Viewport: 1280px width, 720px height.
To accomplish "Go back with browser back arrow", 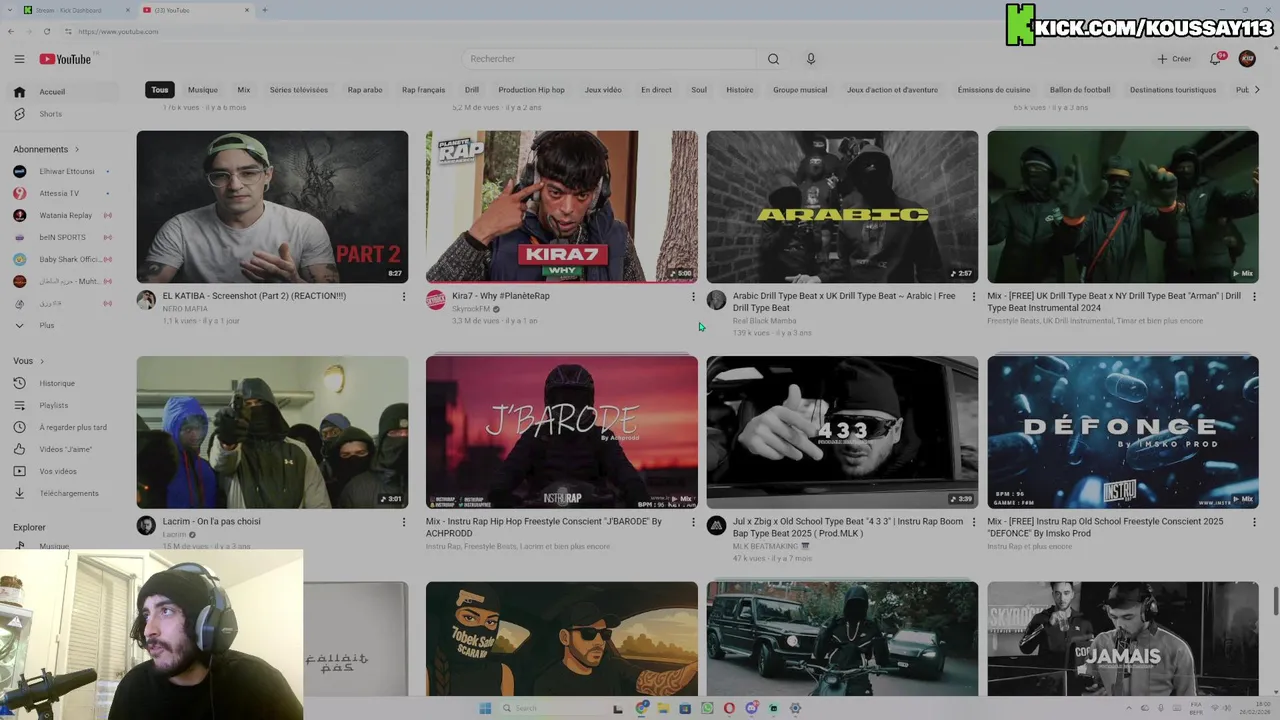I will pos(11,31).
